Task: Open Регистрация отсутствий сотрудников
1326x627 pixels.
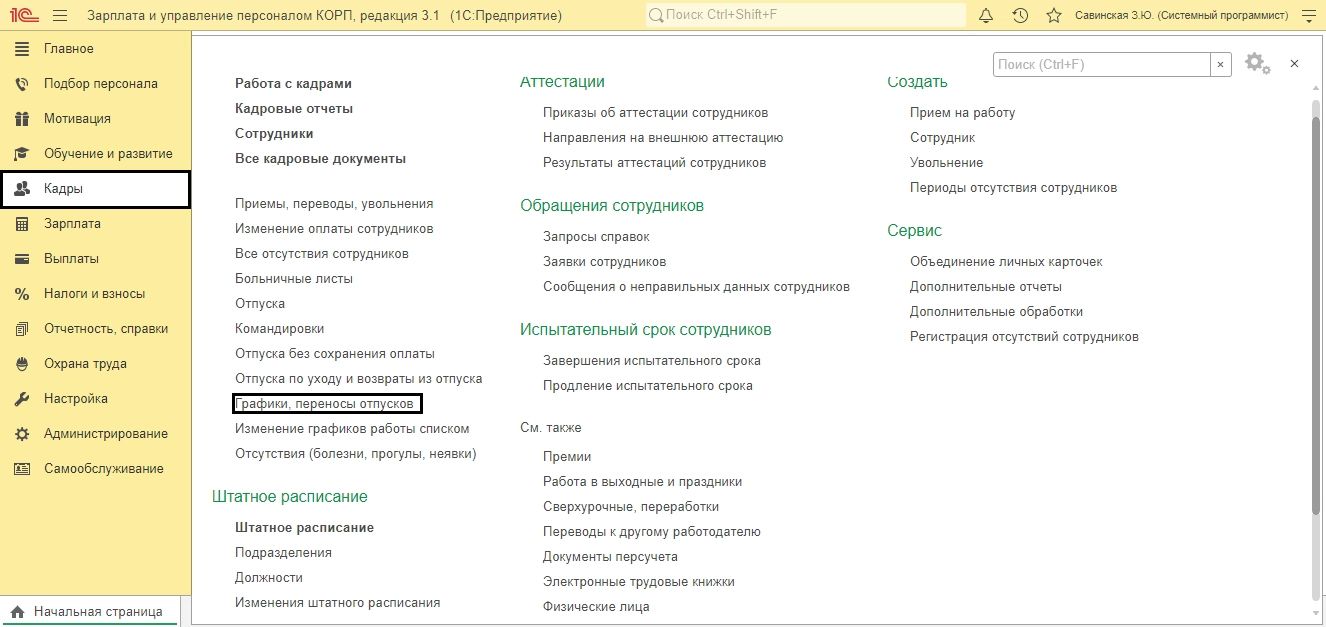Action: tap(1024, 337)
